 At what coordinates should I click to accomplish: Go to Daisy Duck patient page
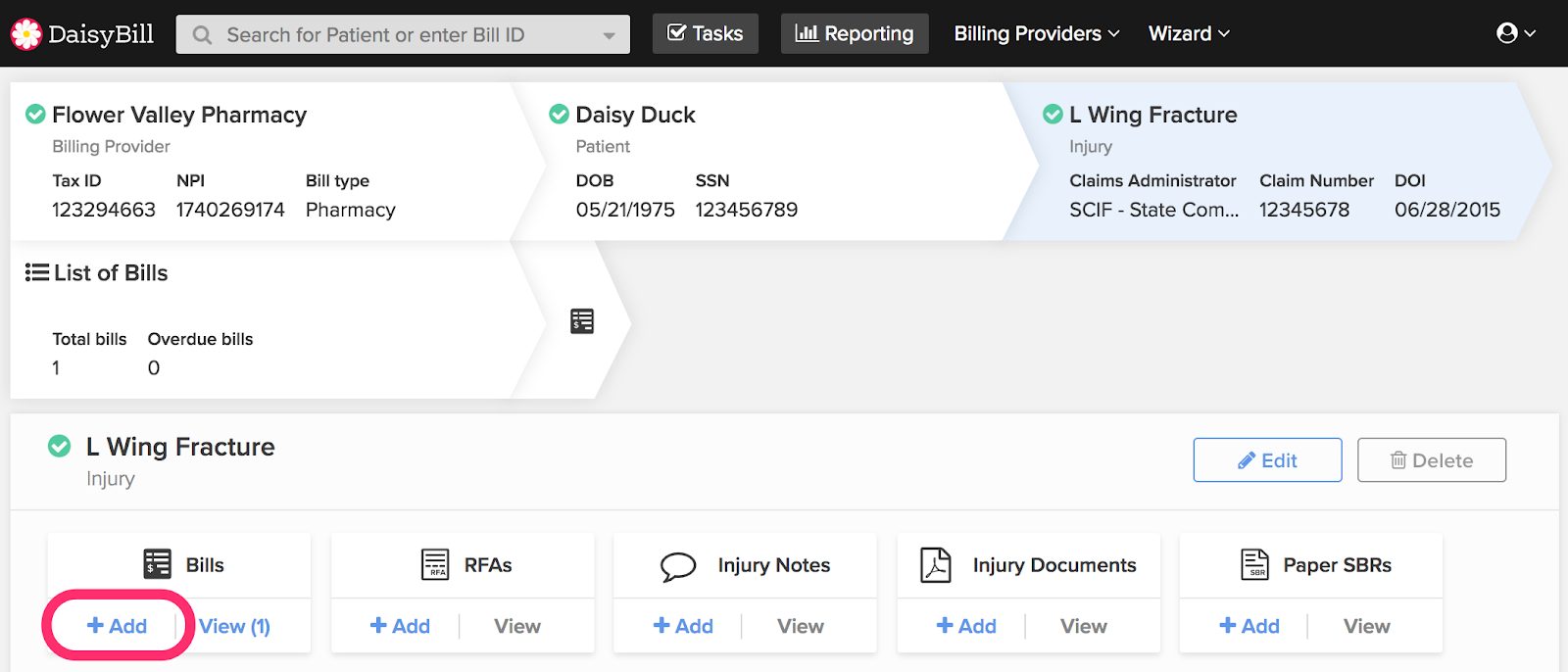635,115
